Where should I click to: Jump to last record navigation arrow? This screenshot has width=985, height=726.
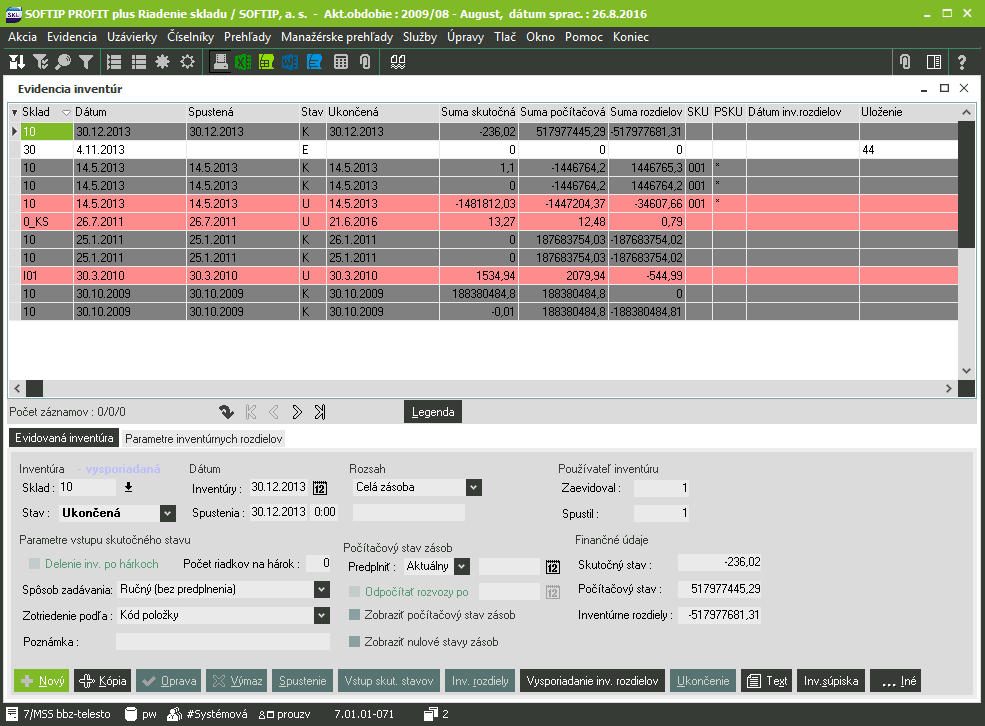(320, 411)
